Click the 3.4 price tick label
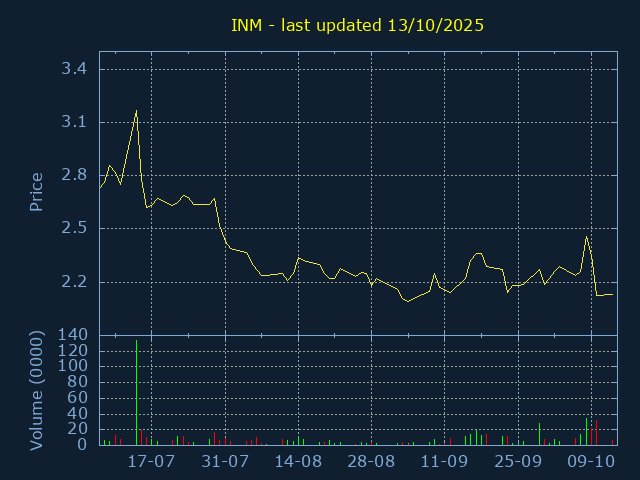 coord(73,69)
